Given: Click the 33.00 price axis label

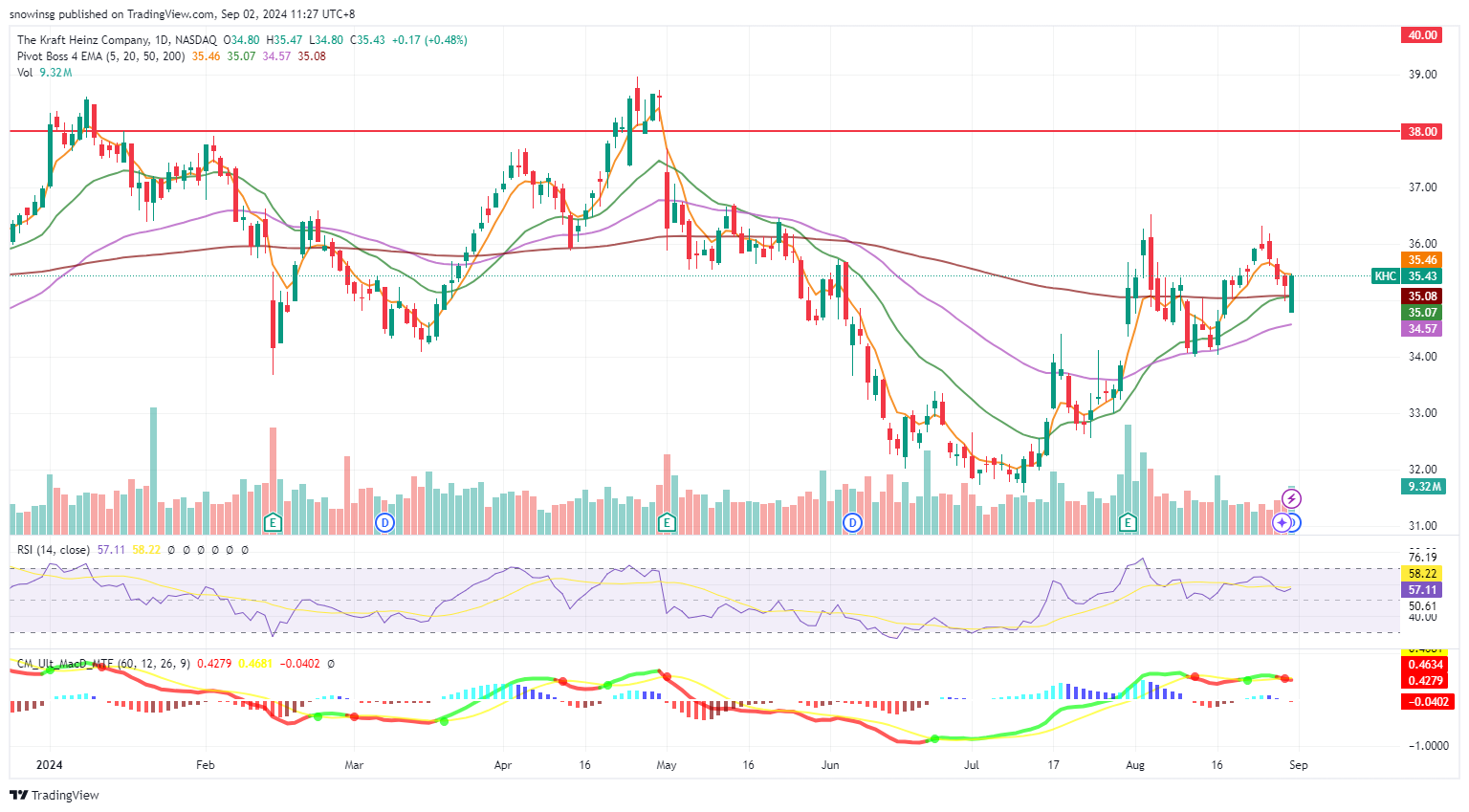Looking at the screenshot, I should pyautogui.click(x=1422, y=413).
